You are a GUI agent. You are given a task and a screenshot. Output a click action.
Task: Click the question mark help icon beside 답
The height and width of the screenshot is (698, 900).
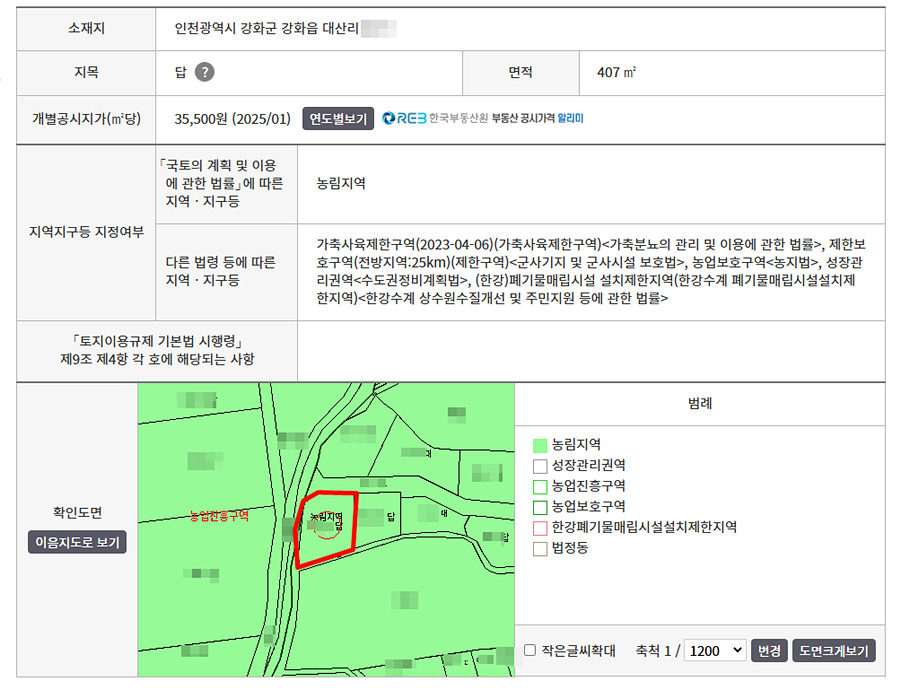pyautogui.click(x=204, y=72)
